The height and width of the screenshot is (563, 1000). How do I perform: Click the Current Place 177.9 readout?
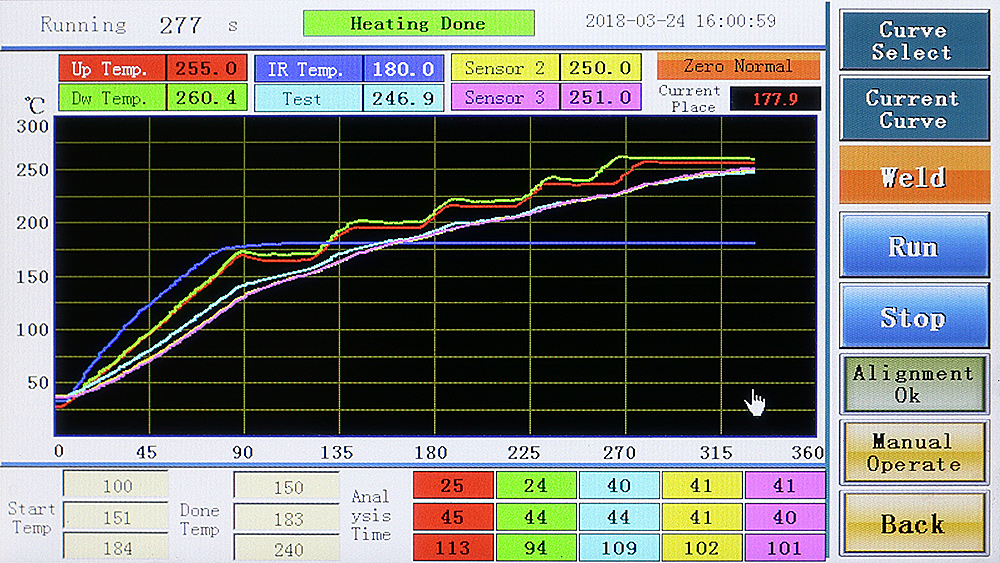(x=775, y=99)
